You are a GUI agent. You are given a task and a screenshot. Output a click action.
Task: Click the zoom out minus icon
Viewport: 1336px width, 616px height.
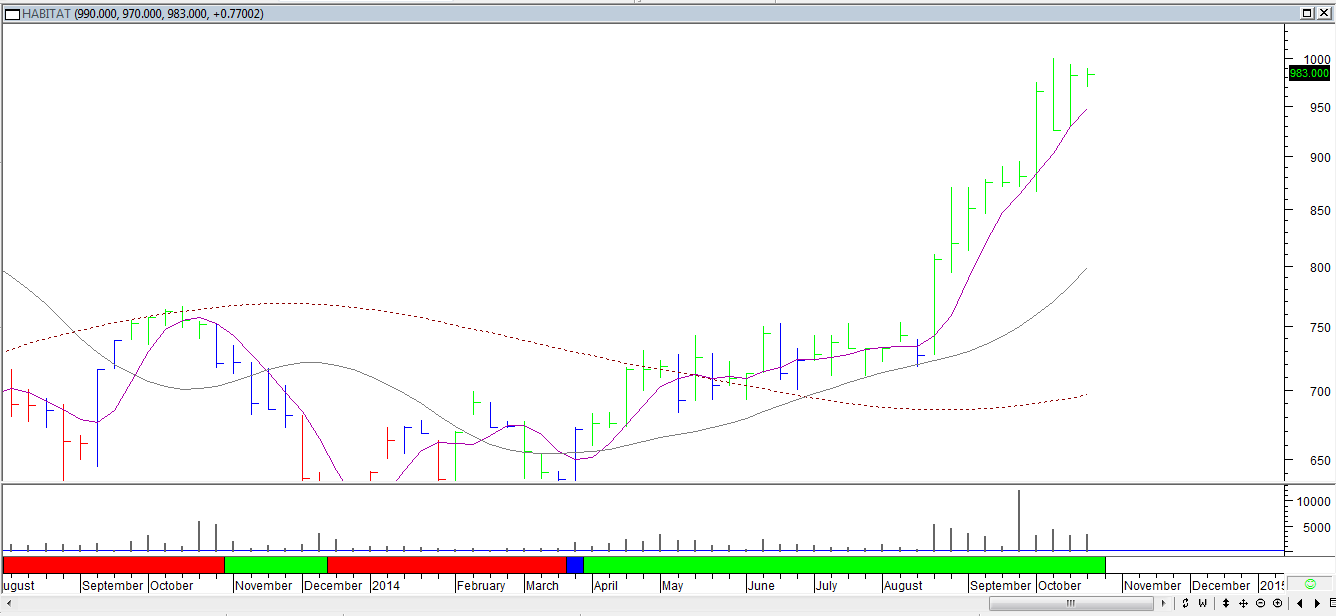[1260, 603]
